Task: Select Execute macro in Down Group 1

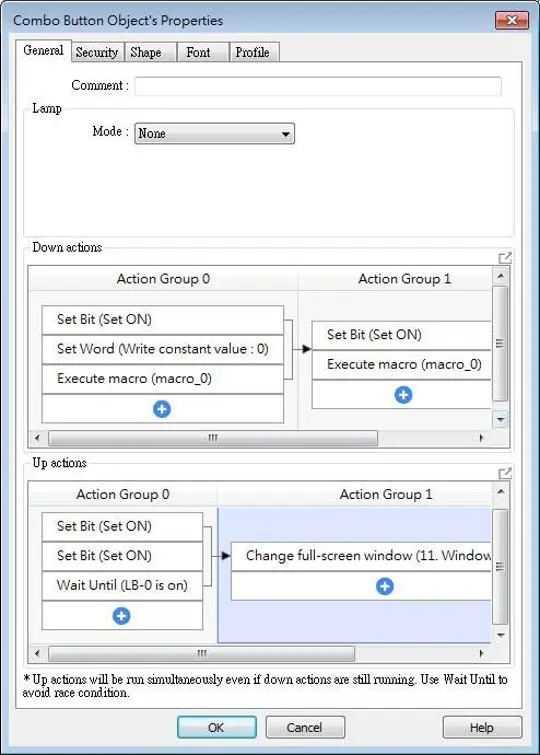Action: coord(401,364)
